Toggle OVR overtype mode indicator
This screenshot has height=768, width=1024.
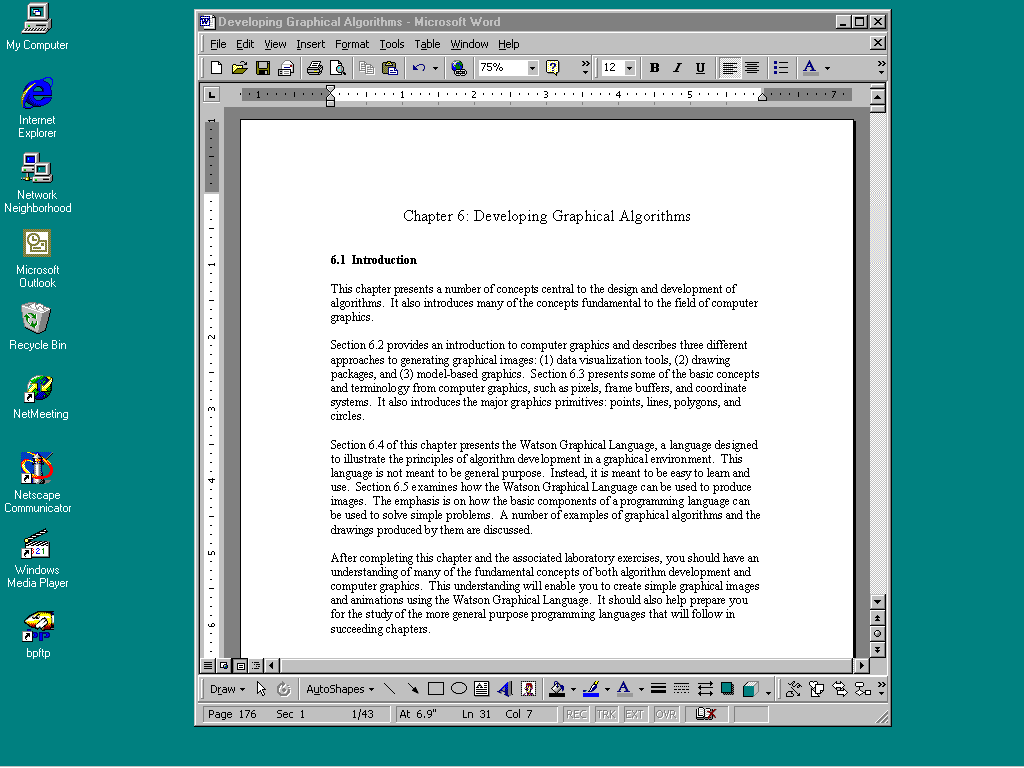665,714
